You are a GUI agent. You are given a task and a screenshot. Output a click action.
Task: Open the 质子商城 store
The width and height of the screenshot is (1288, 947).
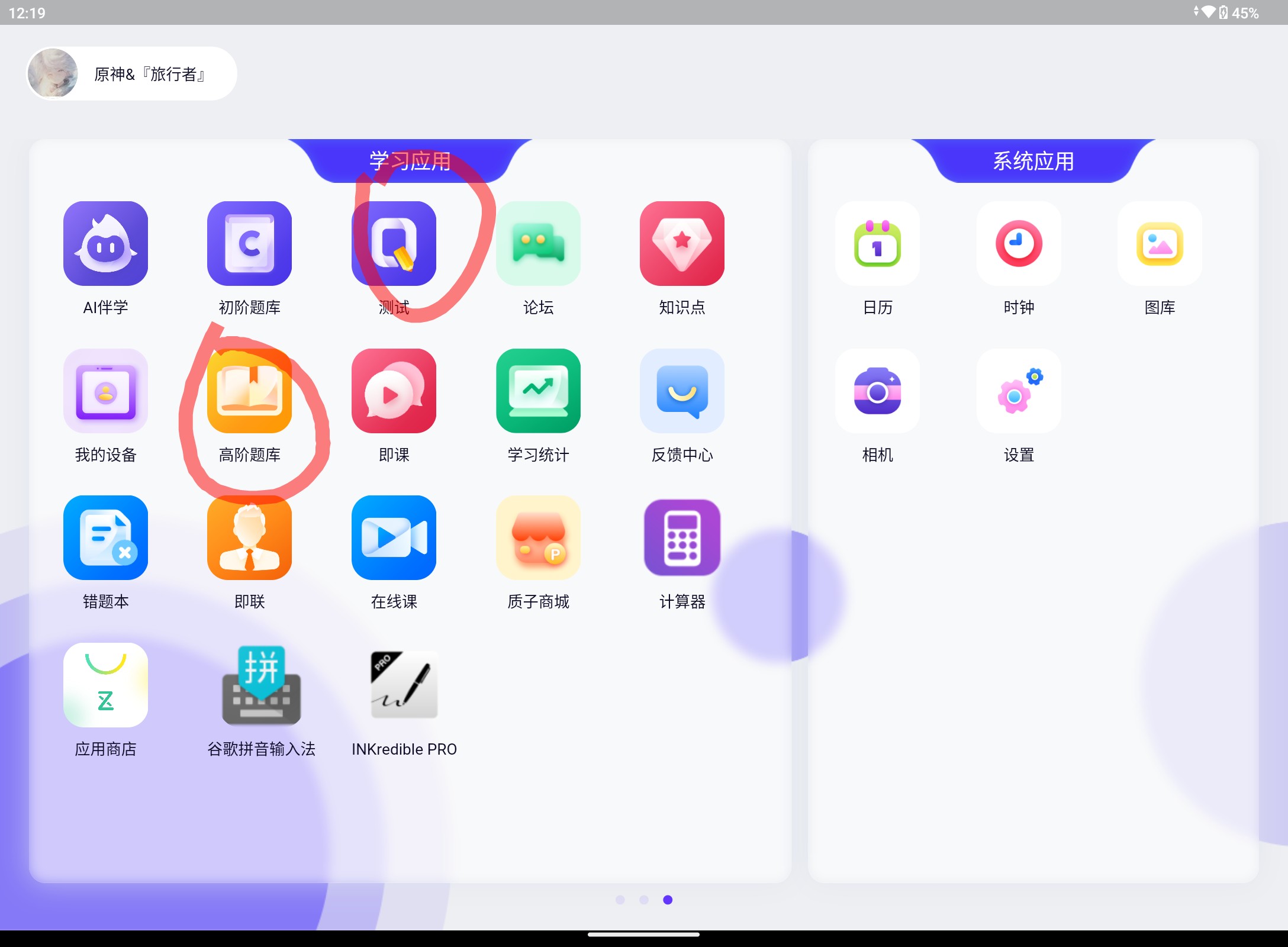(538, 537)
